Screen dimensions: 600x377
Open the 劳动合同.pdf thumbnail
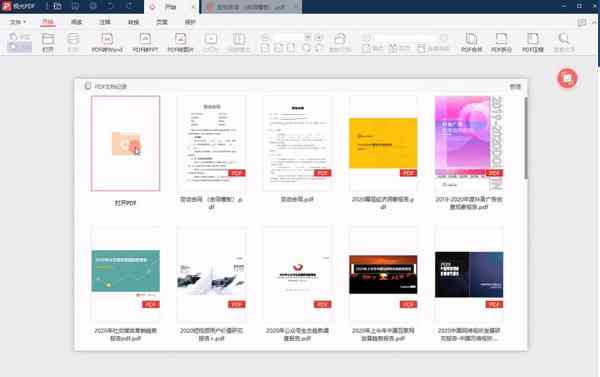click(x=297, y=143)
